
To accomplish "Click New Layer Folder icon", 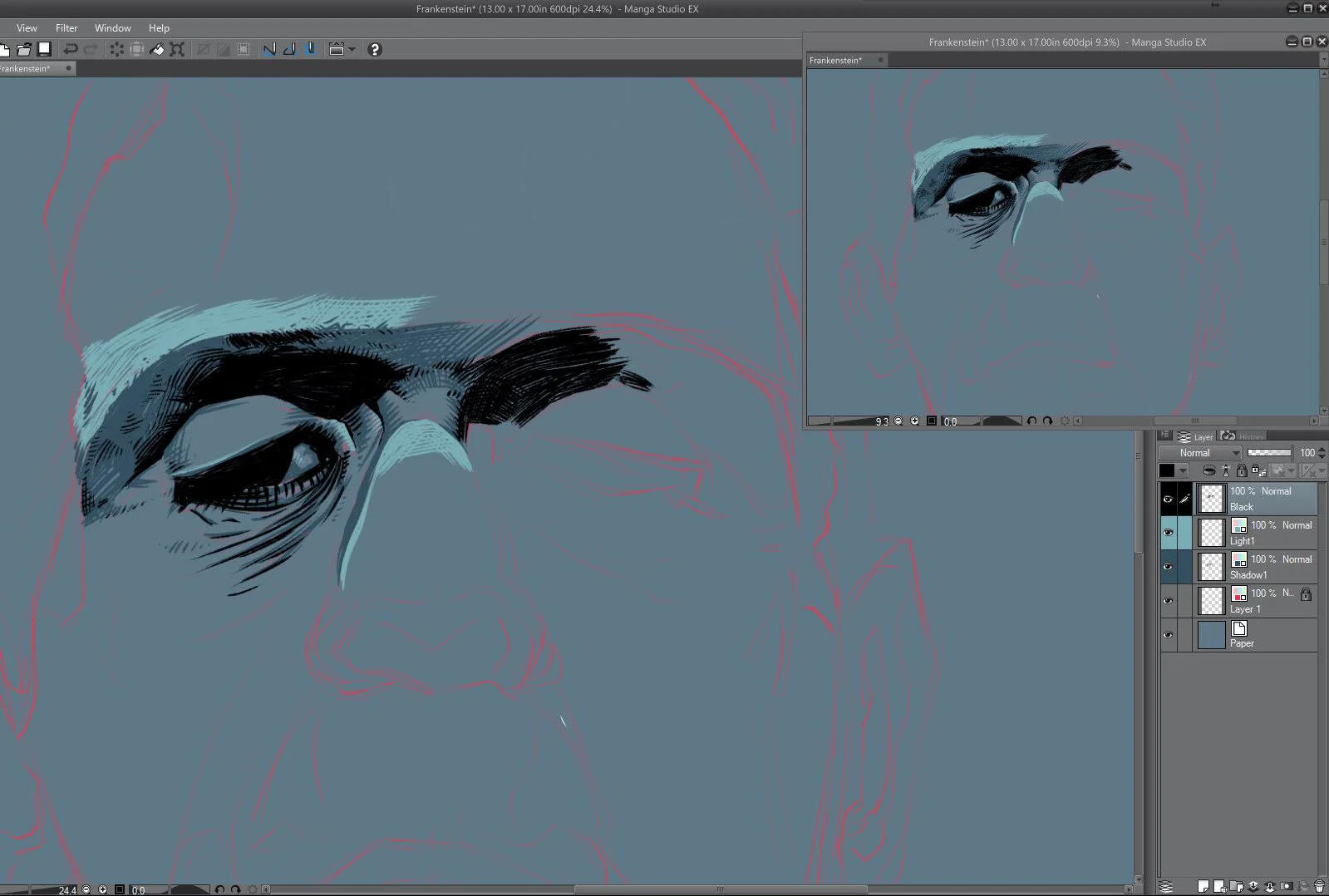I will click(1236, 887).
